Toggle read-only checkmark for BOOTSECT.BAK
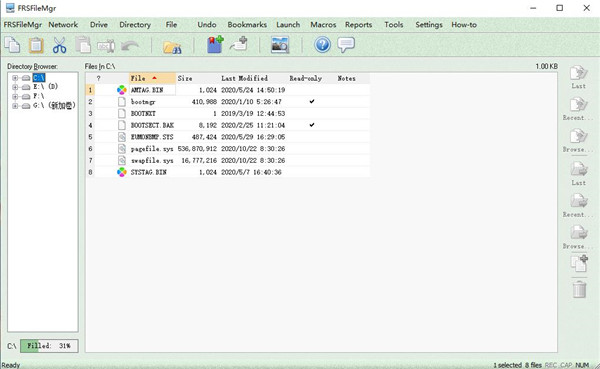 [x=312, y=125]
